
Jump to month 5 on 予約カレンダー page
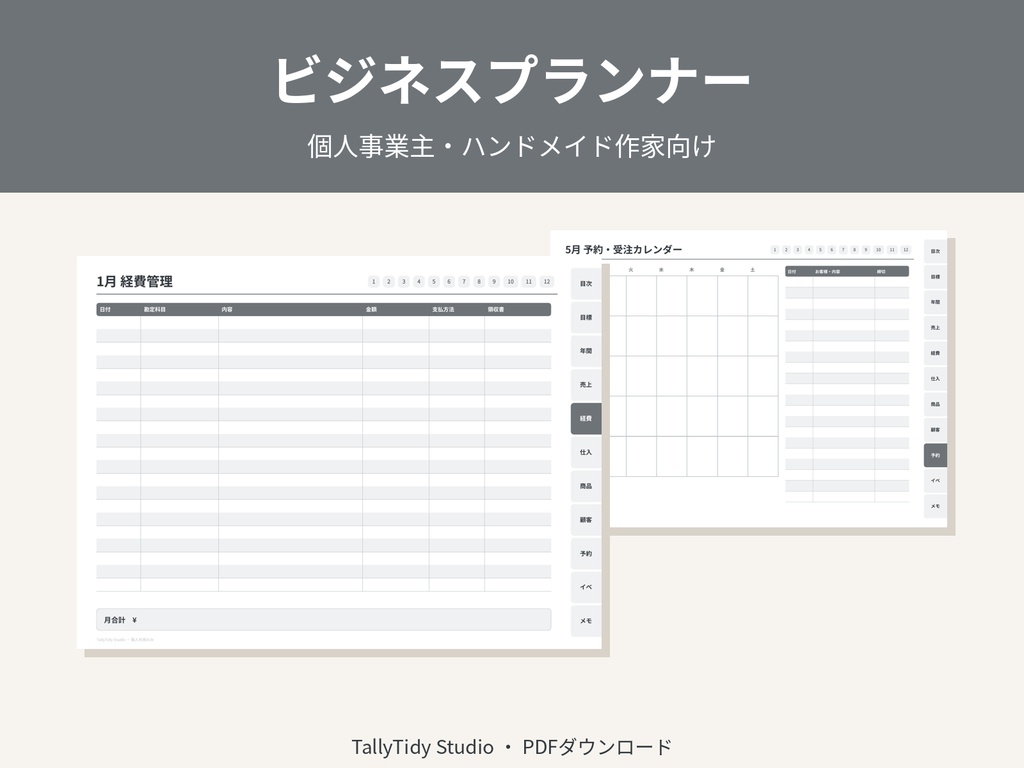820,249
